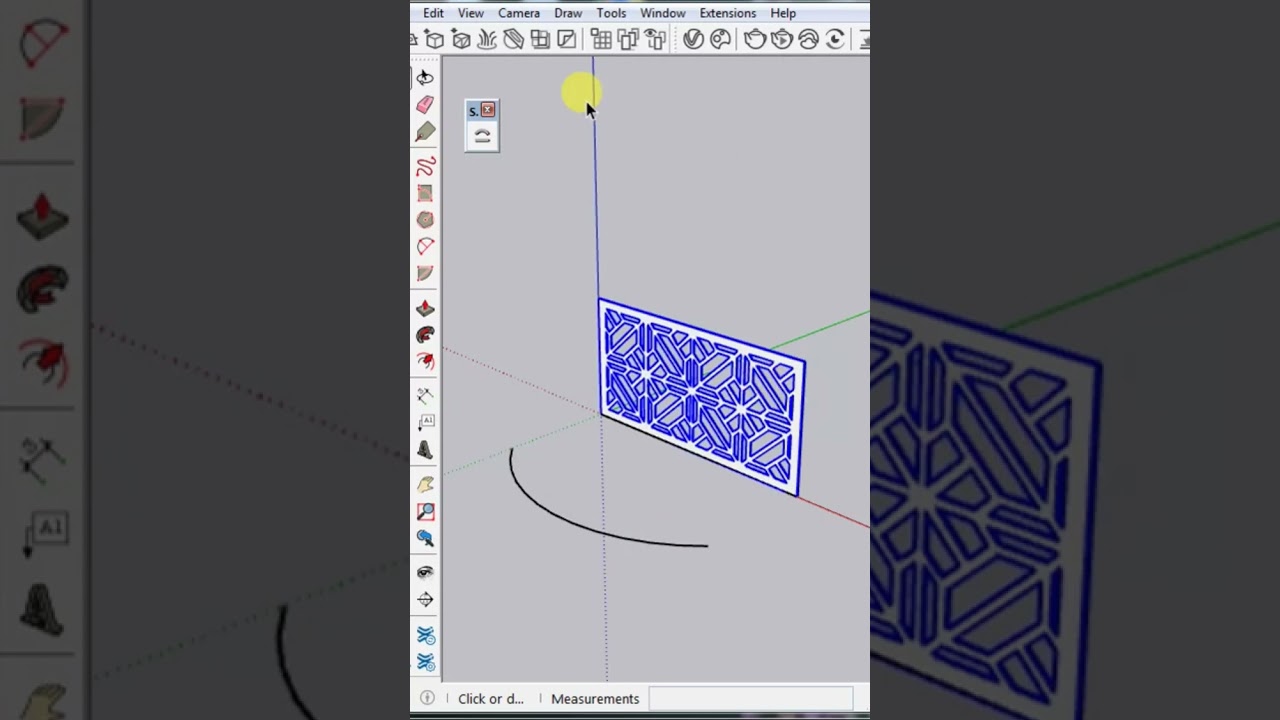The width and height of the screenshot is (1280, 720).
Task: Select the 2 Point Arc tool
Action: 425,247
